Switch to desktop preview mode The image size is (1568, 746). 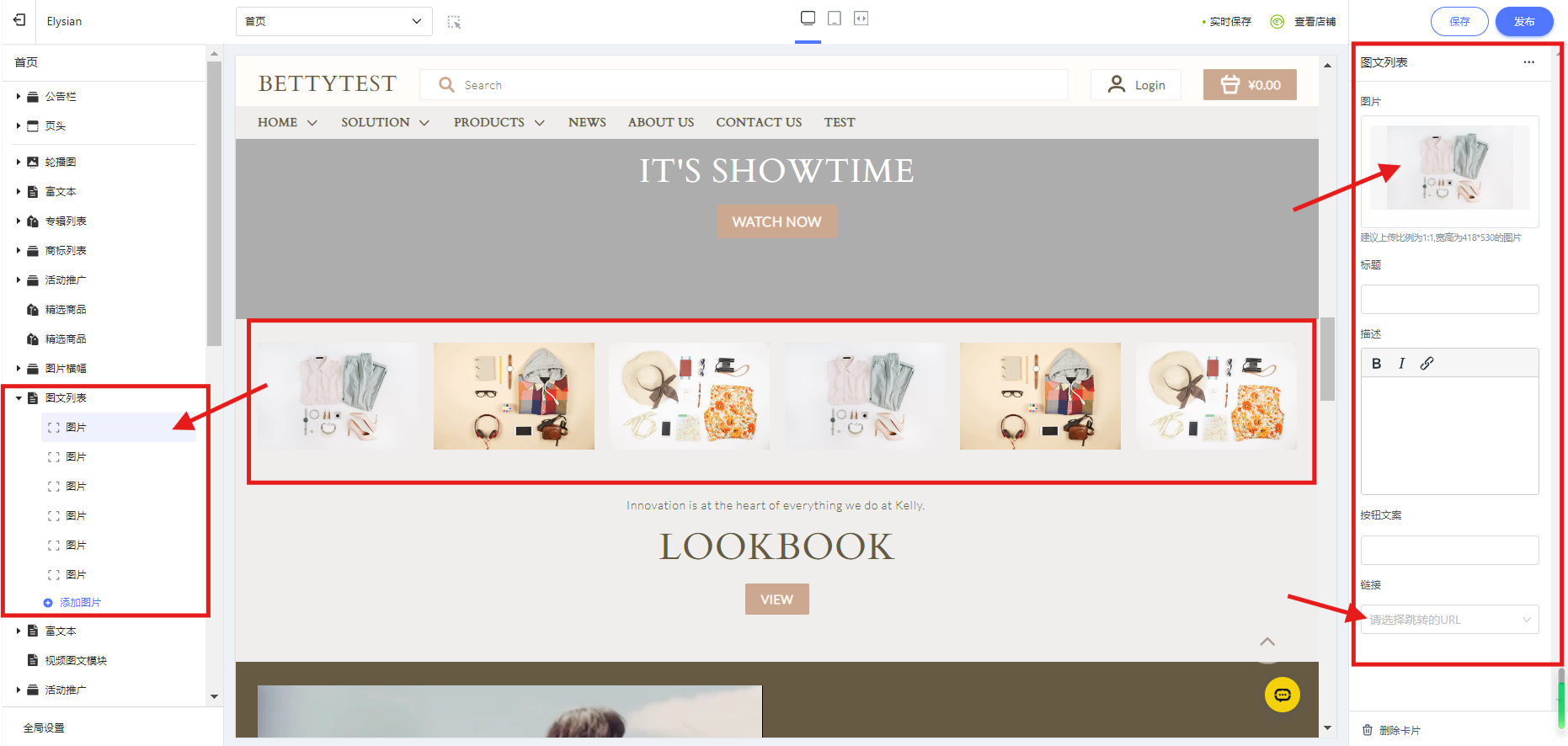(x=808, y=19)
